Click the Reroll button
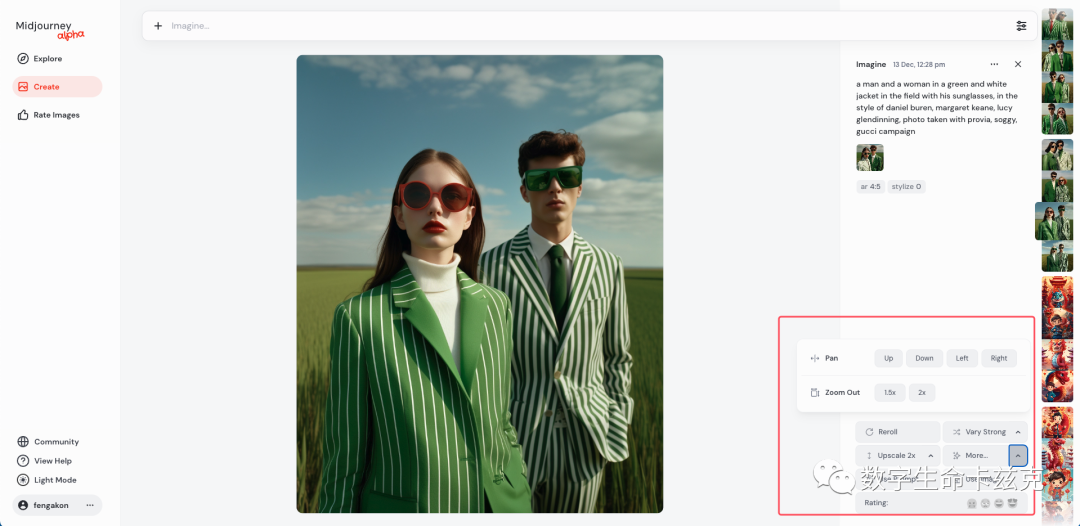1080x526 pixels. [x=897, y=432]
